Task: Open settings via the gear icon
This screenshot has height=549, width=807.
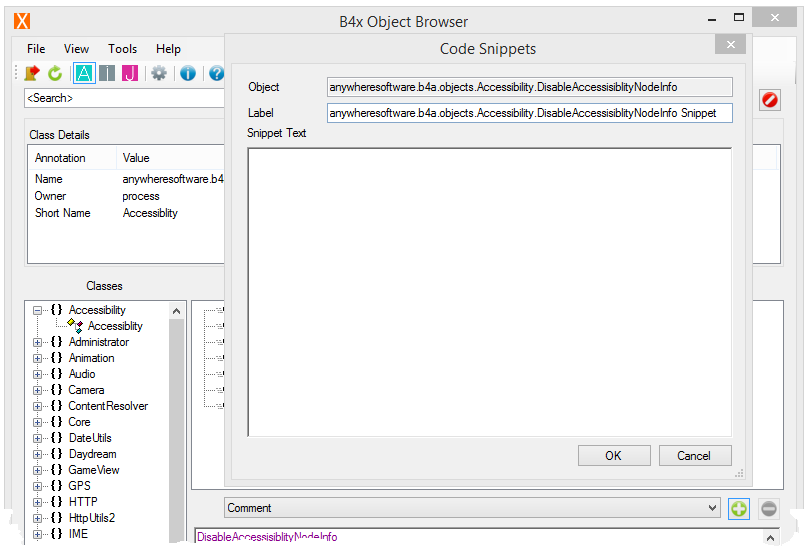Action: [x=159, y=73]
